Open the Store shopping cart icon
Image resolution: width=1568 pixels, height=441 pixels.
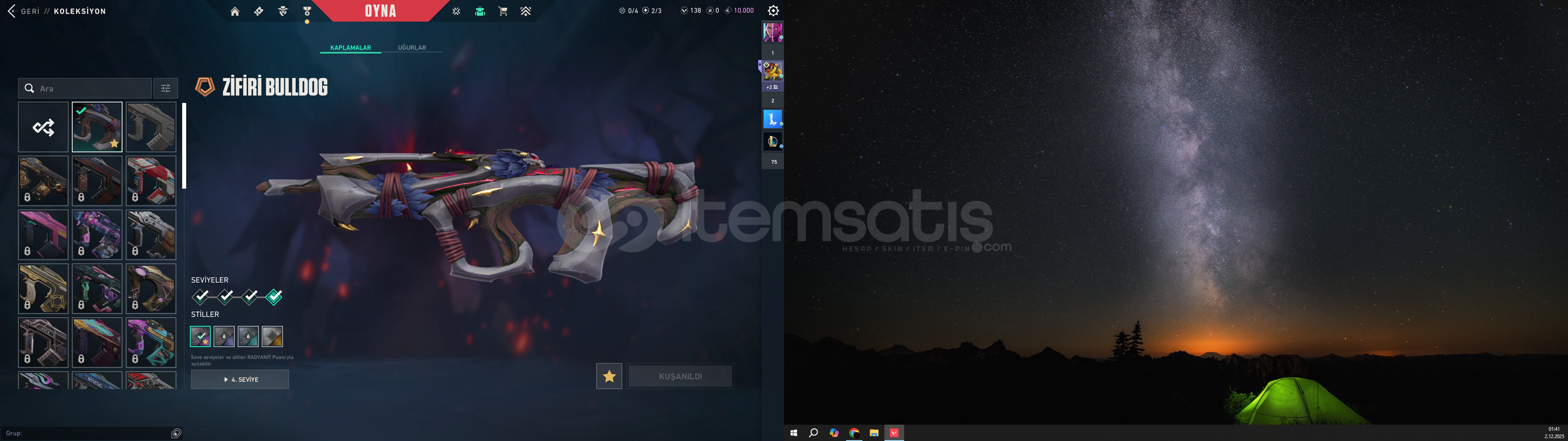[x=503, y=11]
